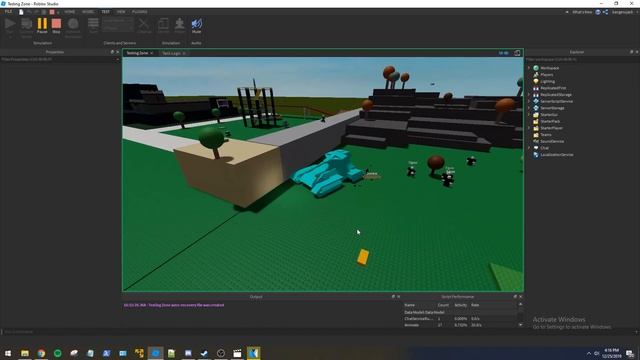Click the Name column header in Script Performance

click(x=409, y=305)
